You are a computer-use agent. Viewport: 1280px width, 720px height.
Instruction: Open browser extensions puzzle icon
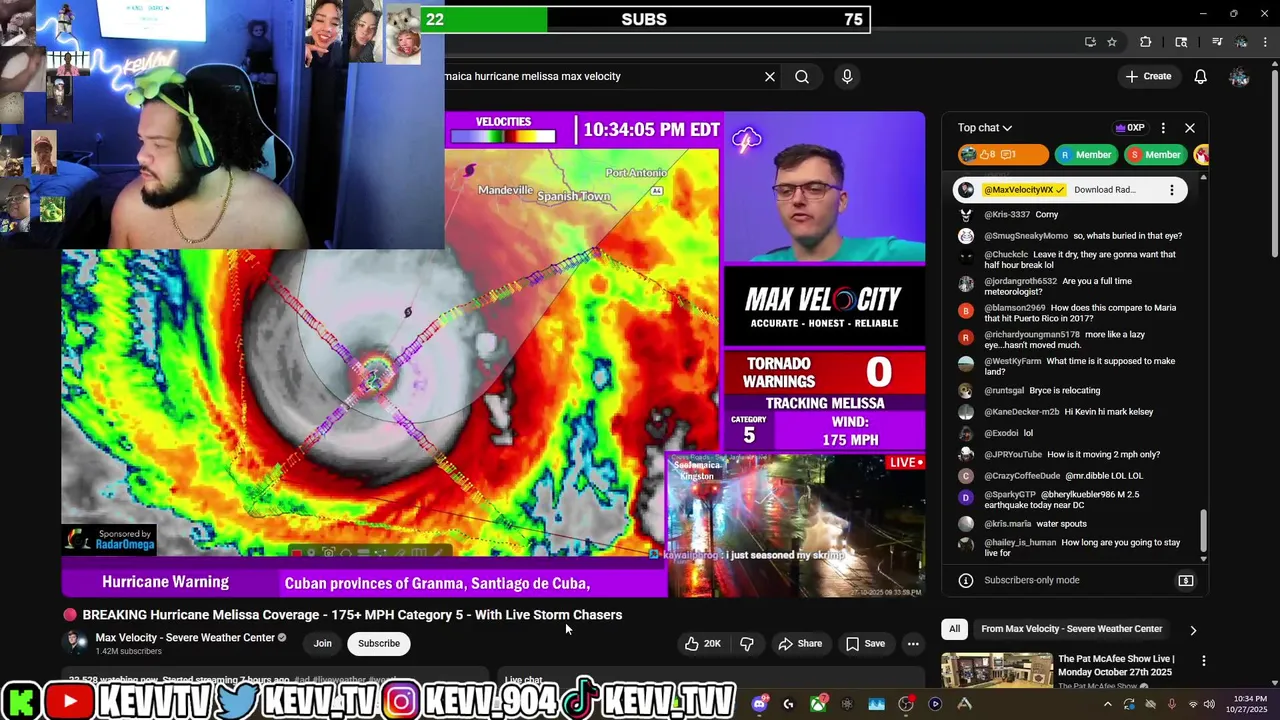click(x=1146, y=42)
